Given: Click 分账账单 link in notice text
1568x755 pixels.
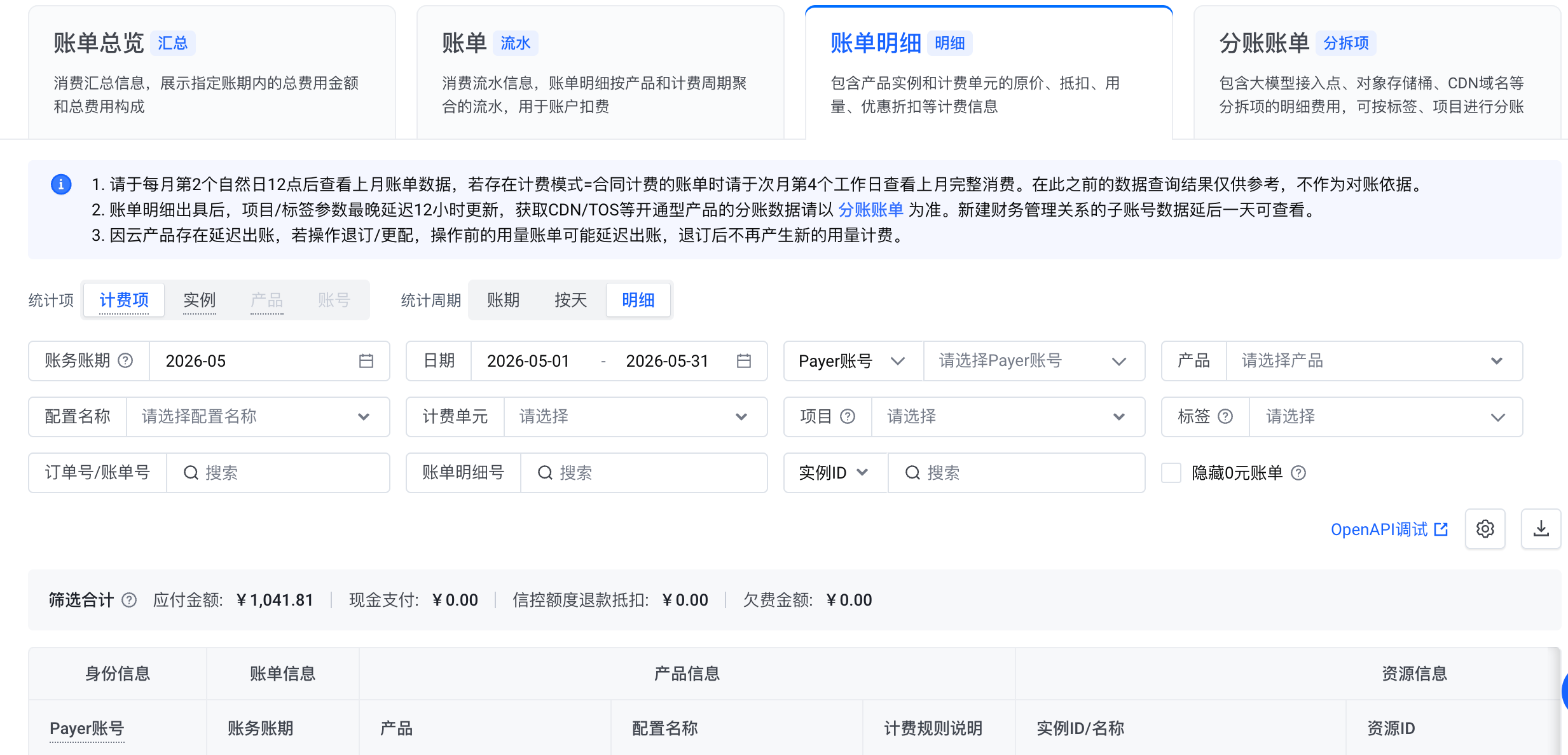Looking at the screenshot, I should (870, 210).
